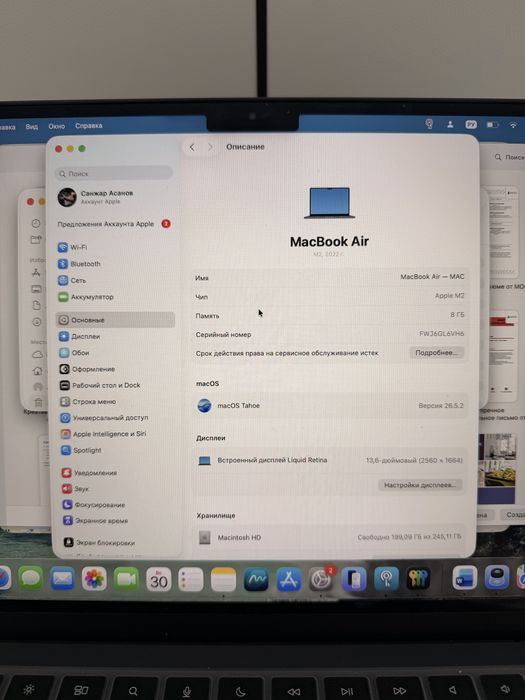
Task: Click the Подробнее… button
Action: pyautogui.click(x=437, y=353)
